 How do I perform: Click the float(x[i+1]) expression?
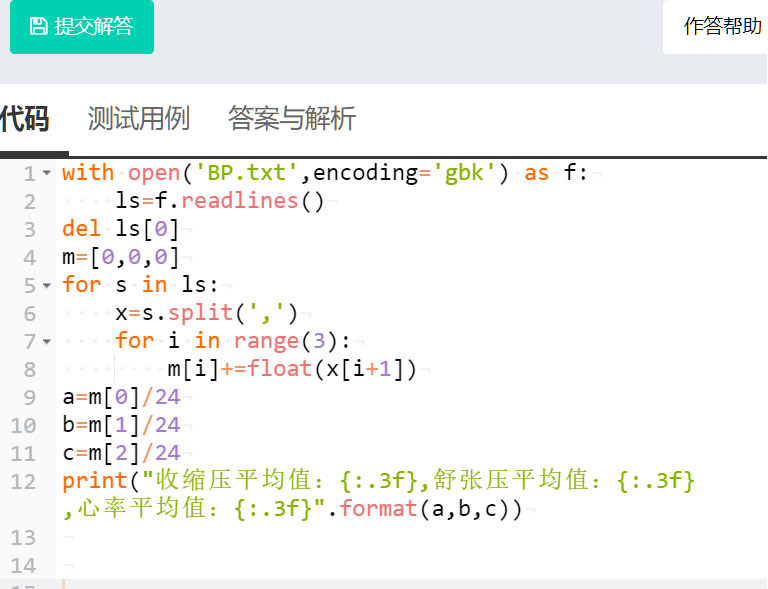click(332, 369)
